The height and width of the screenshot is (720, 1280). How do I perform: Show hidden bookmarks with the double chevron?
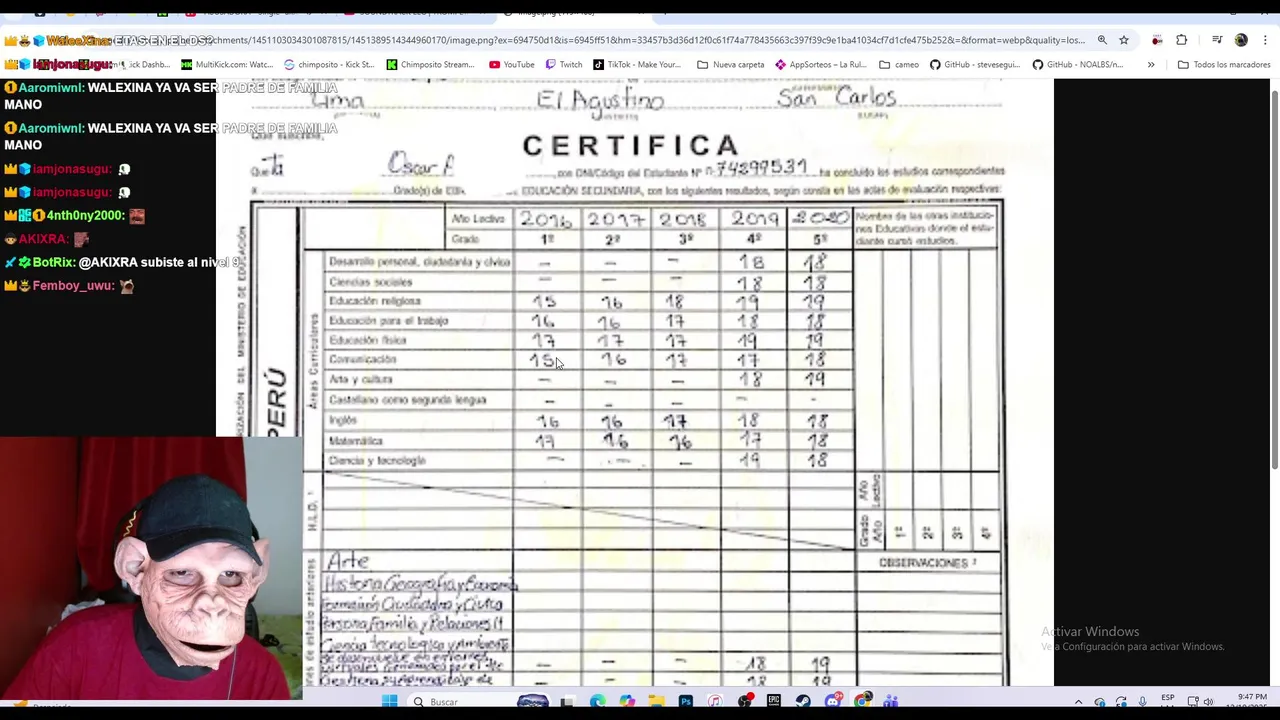pyautogui.click(x=1151, y=64)
